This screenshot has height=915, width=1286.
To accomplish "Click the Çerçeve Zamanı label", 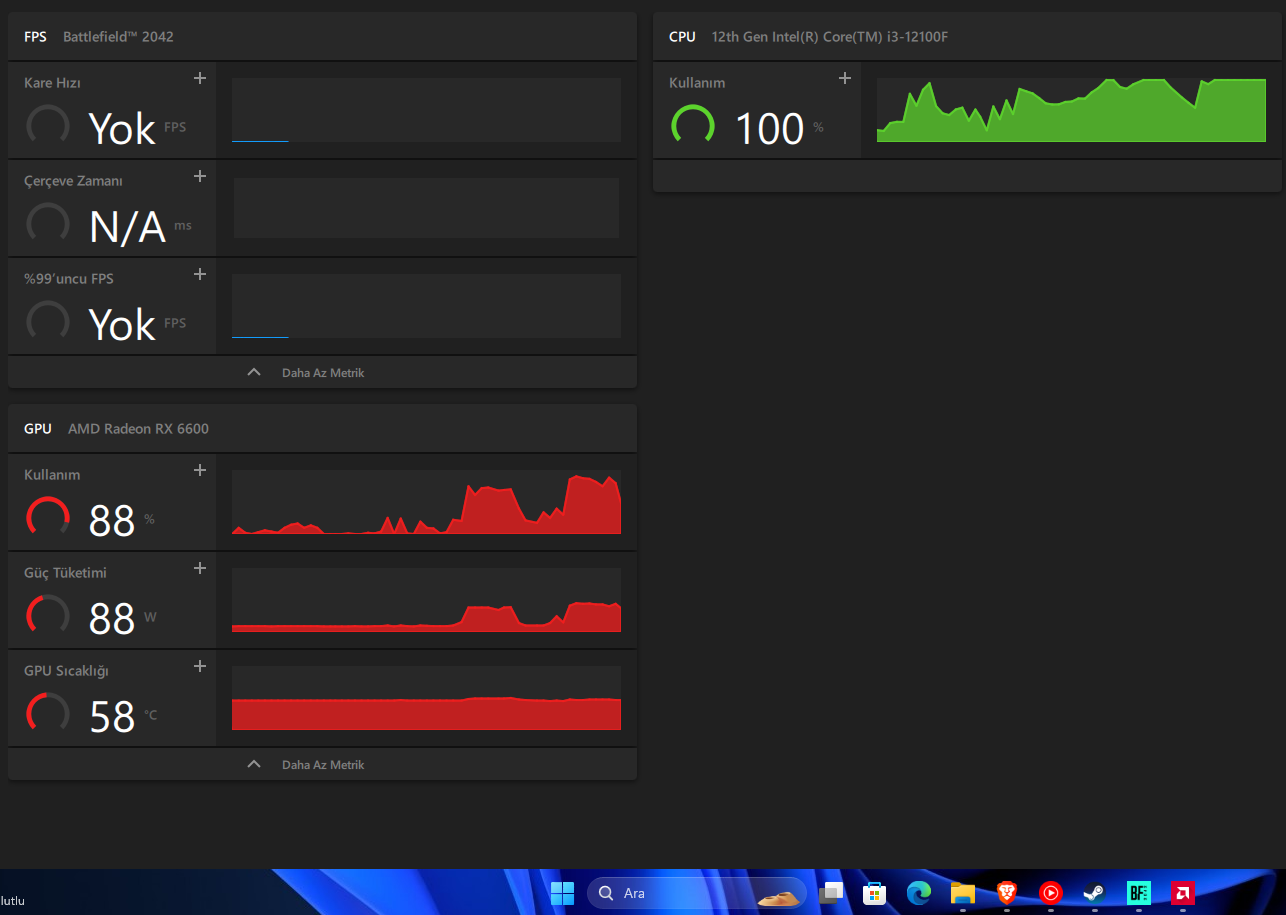I will [73, 181].
